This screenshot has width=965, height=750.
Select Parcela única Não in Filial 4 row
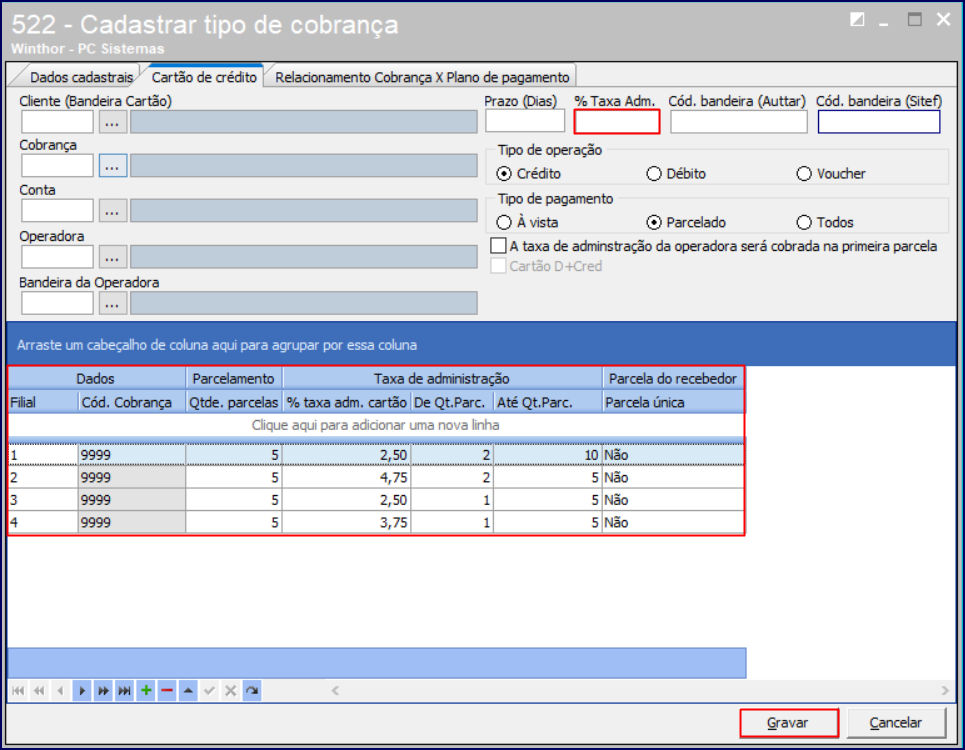point(673,522)
